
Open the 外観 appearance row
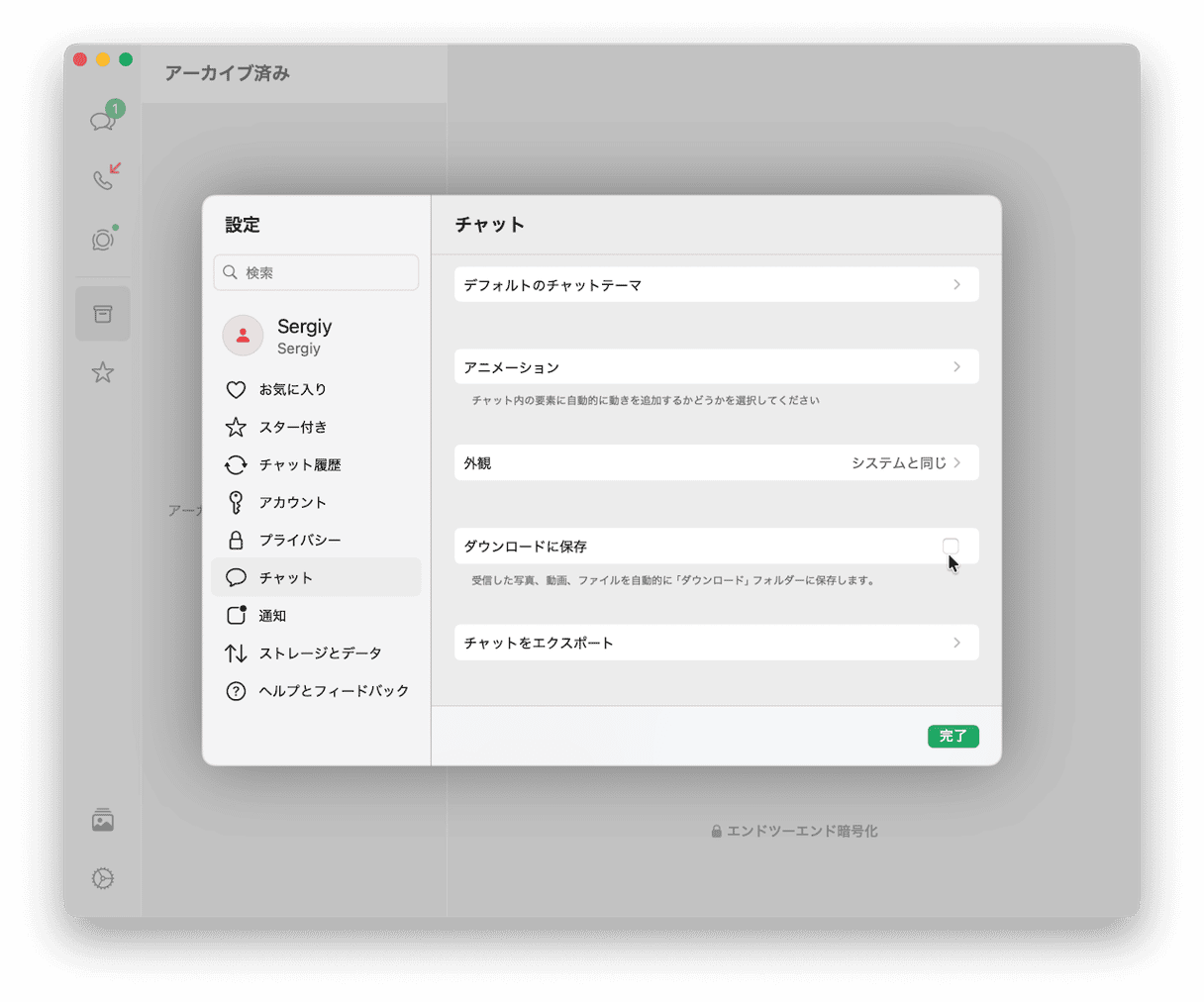[x=716, y=462]
